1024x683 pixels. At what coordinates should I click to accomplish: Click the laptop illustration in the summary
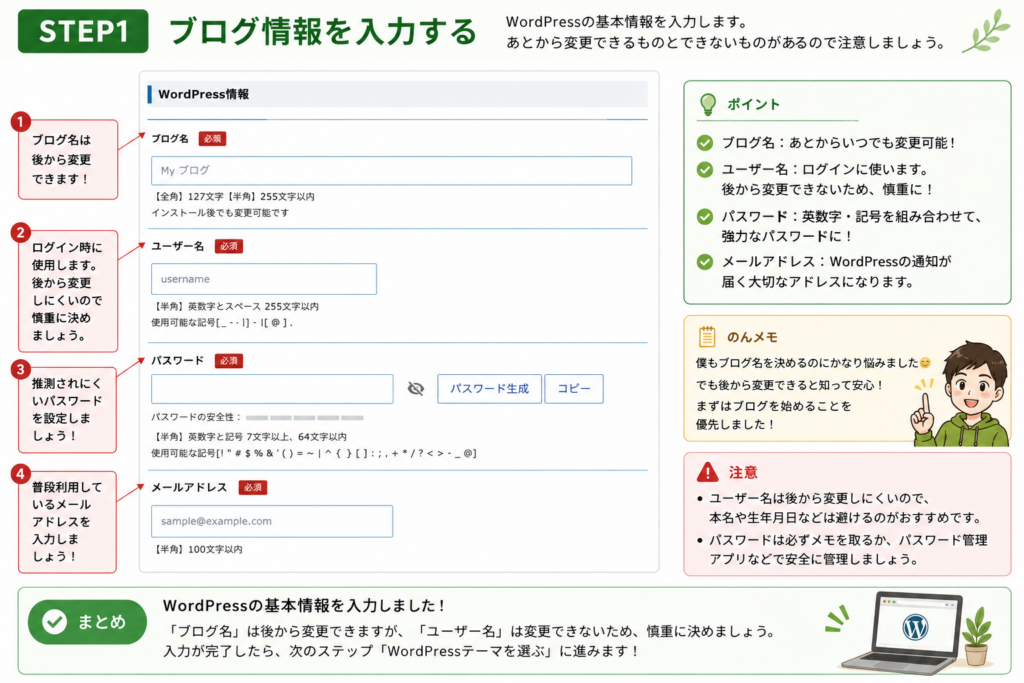(904, 633)
